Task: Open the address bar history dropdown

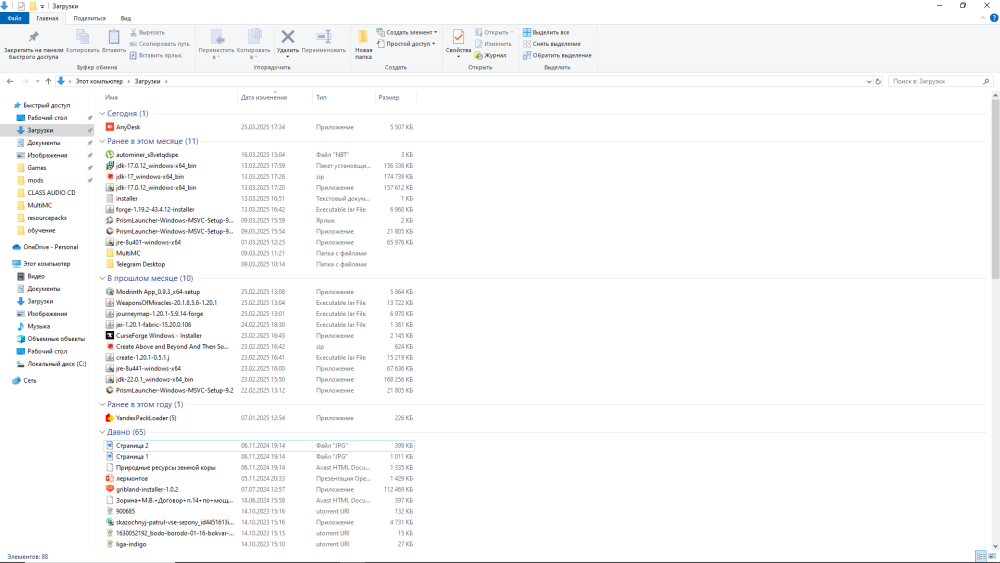Action: pyautogui.click(x=869, y=82)
